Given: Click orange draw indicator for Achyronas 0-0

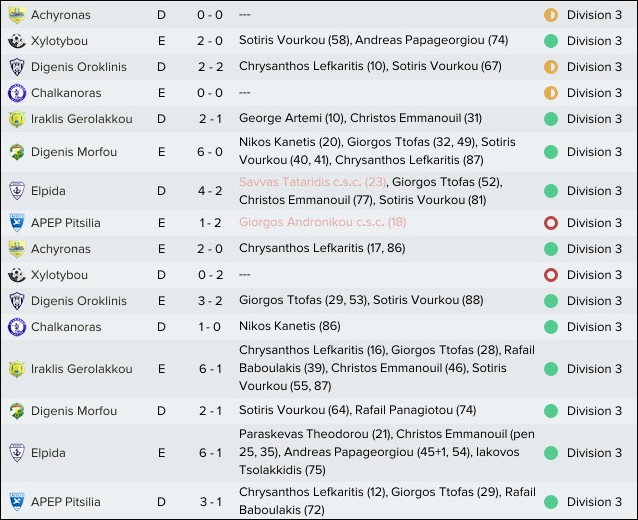Looking at the screenshot, I should [551, 15].
